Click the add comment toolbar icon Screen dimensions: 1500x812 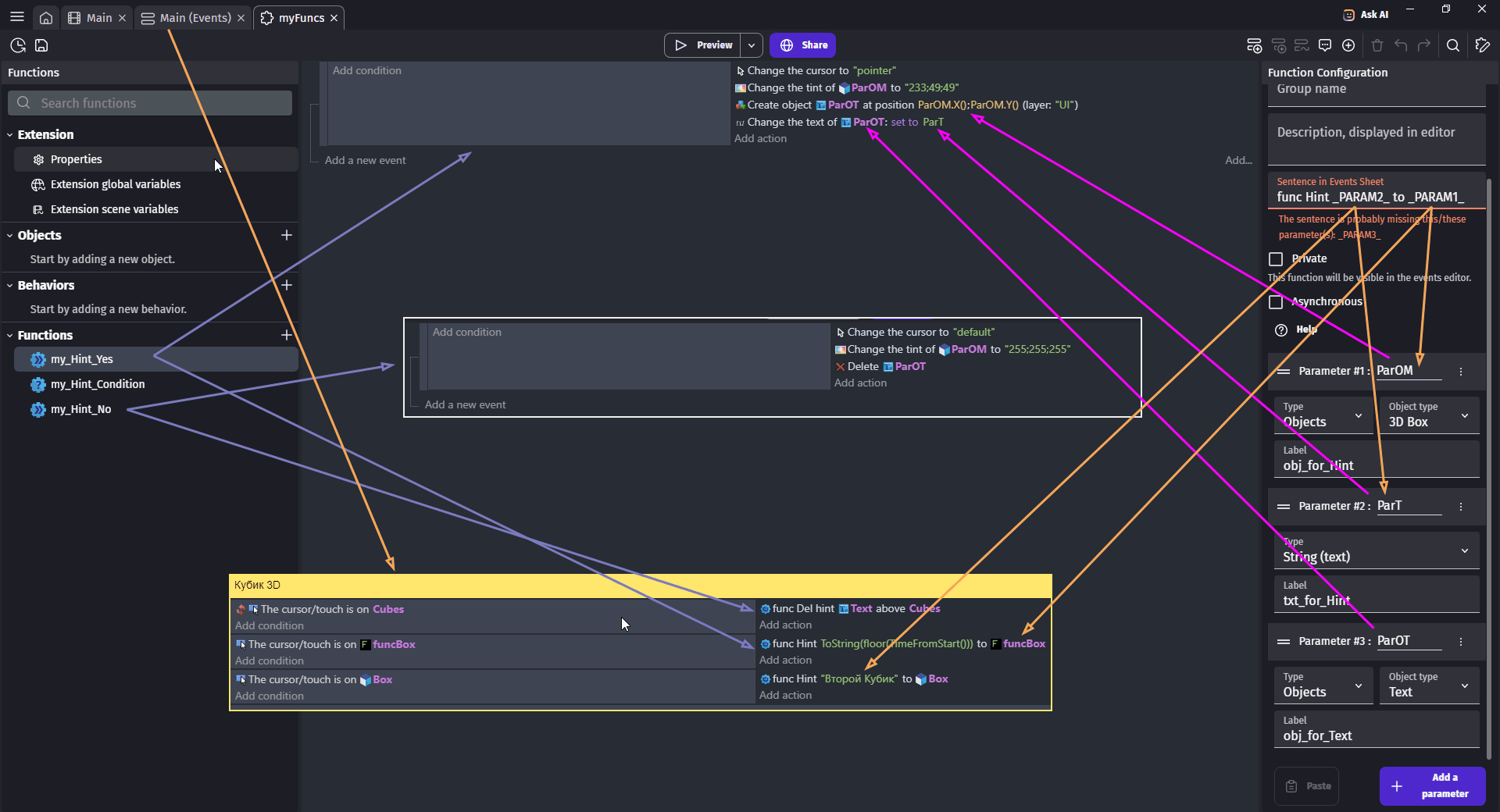(x=1325, y=45)
